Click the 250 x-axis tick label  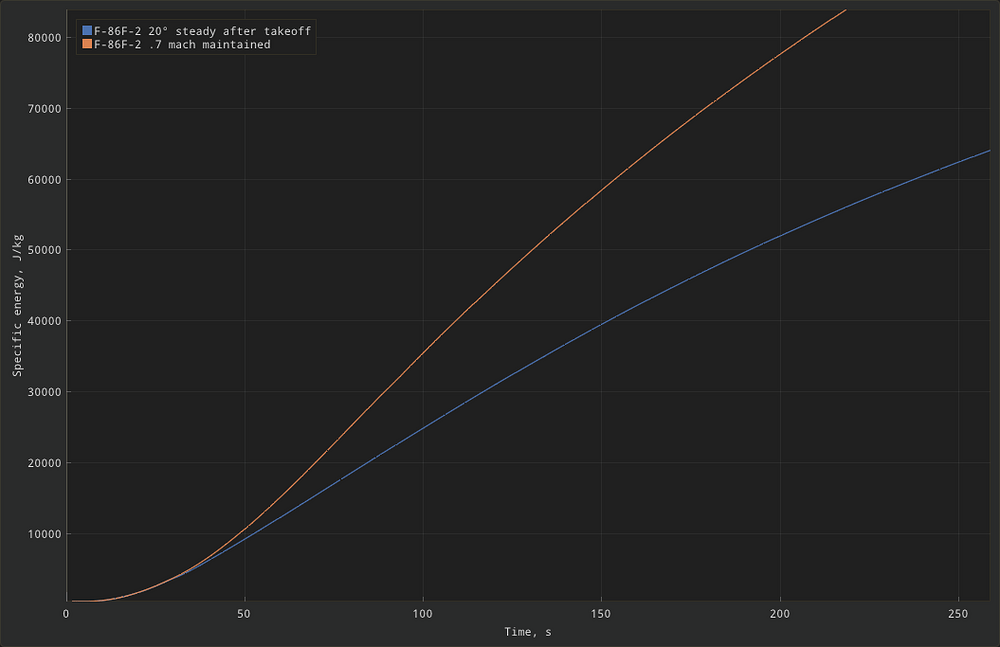click(958, 614)
